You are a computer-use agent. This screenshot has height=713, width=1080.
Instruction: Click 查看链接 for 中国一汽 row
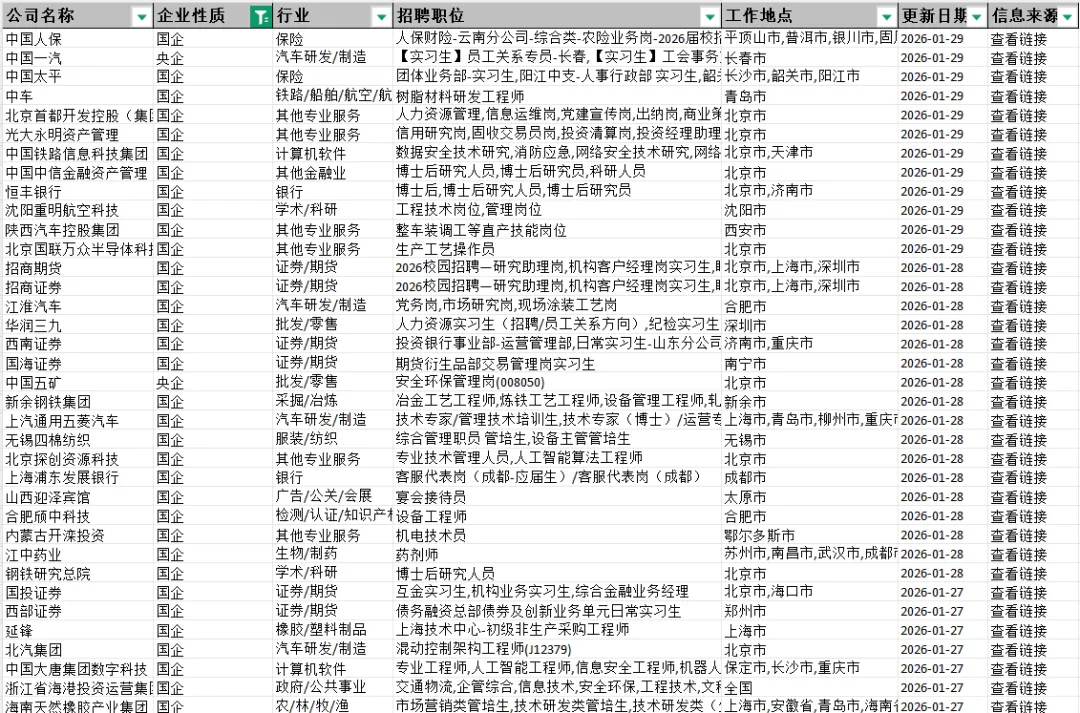(1018, 58)
